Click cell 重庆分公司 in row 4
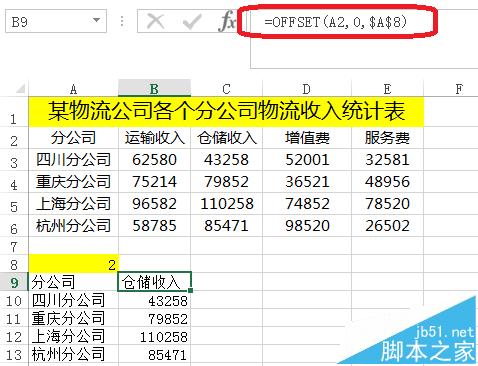This screenshot has width=478, height=366. [74, 182]
